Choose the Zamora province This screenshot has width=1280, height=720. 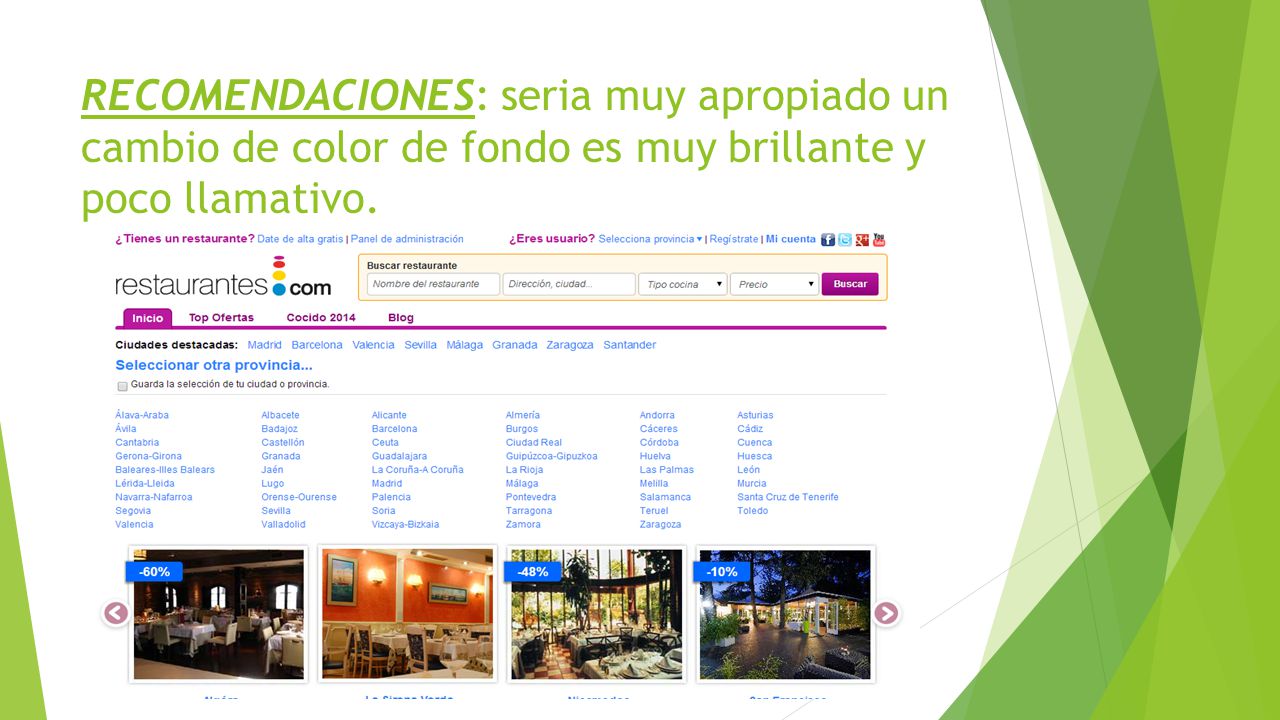pyautogui.click(x=523, y=524)
